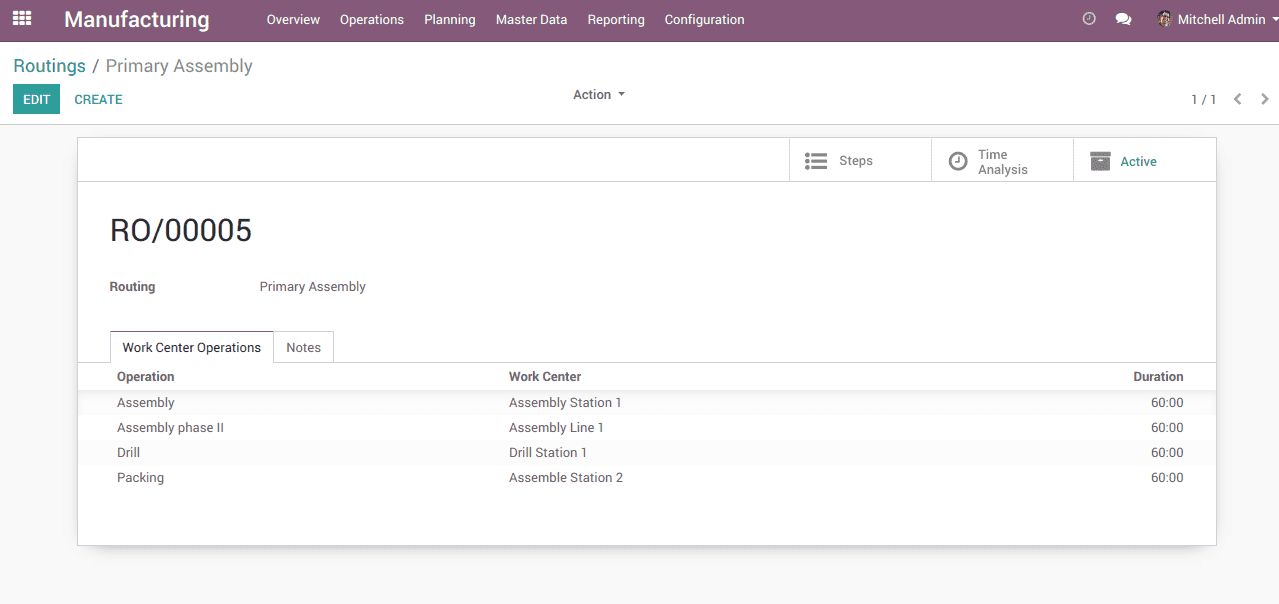The image size is (1279, 604).
Task: Sort by Operation column header
Action: (x=146, y=377)
